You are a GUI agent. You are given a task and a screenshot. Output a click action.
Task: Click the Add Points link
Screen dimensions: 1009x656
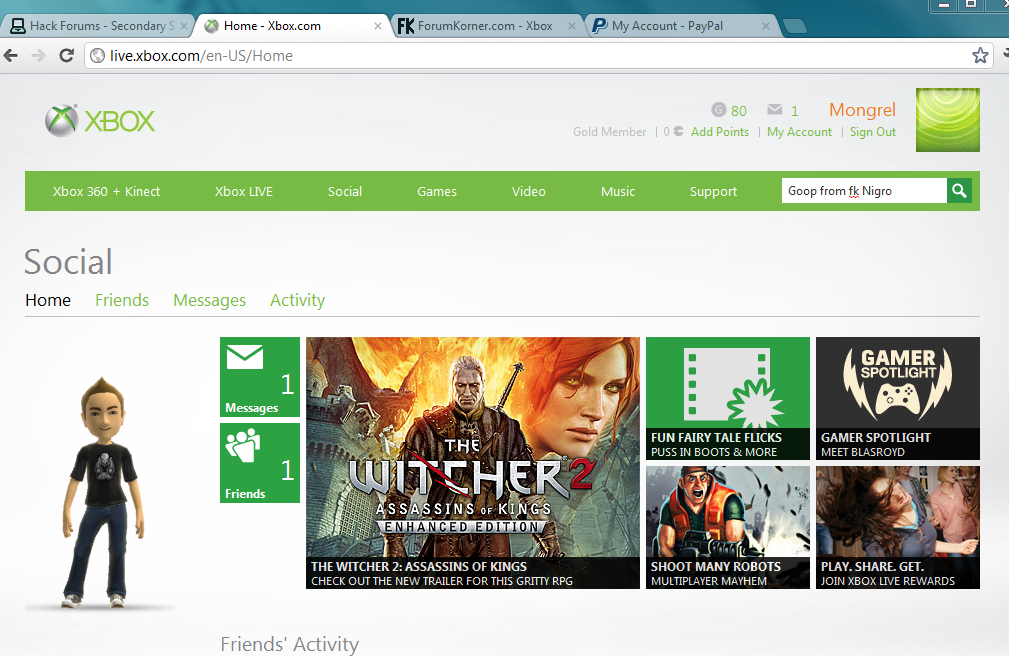[720, 132]
